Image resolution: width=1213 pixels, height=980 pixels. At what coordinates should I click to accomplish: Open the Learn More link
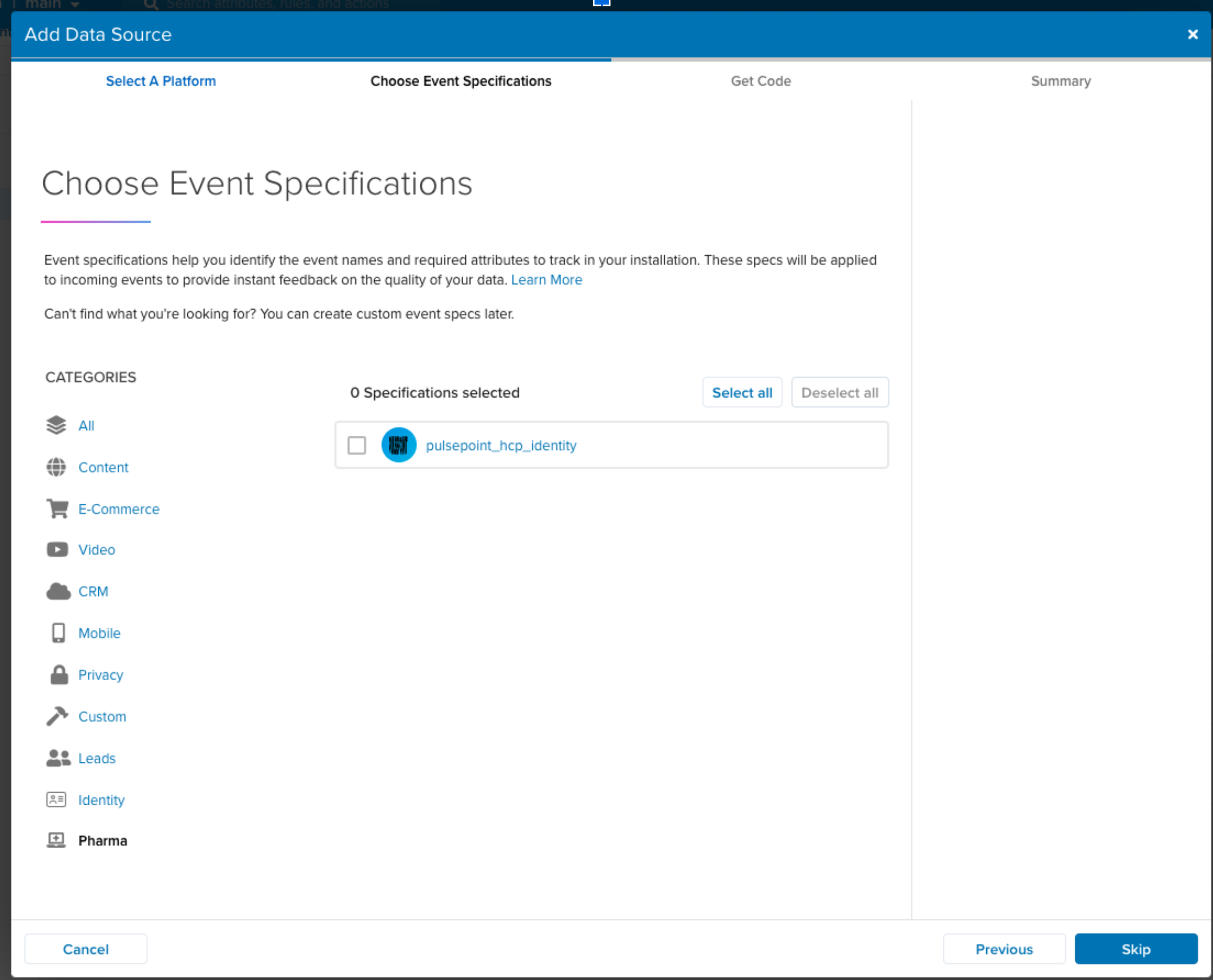(x=546, y=280)
